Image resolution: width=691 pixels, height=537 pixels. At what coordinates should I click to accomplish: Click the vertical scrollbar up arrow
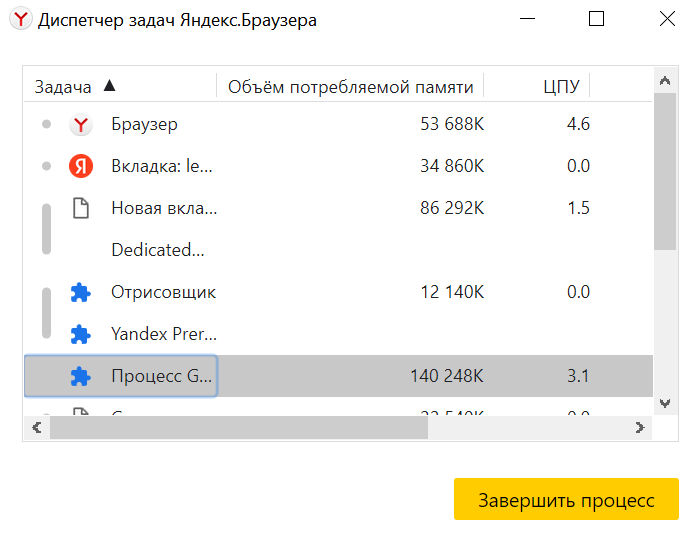(665, 80)
